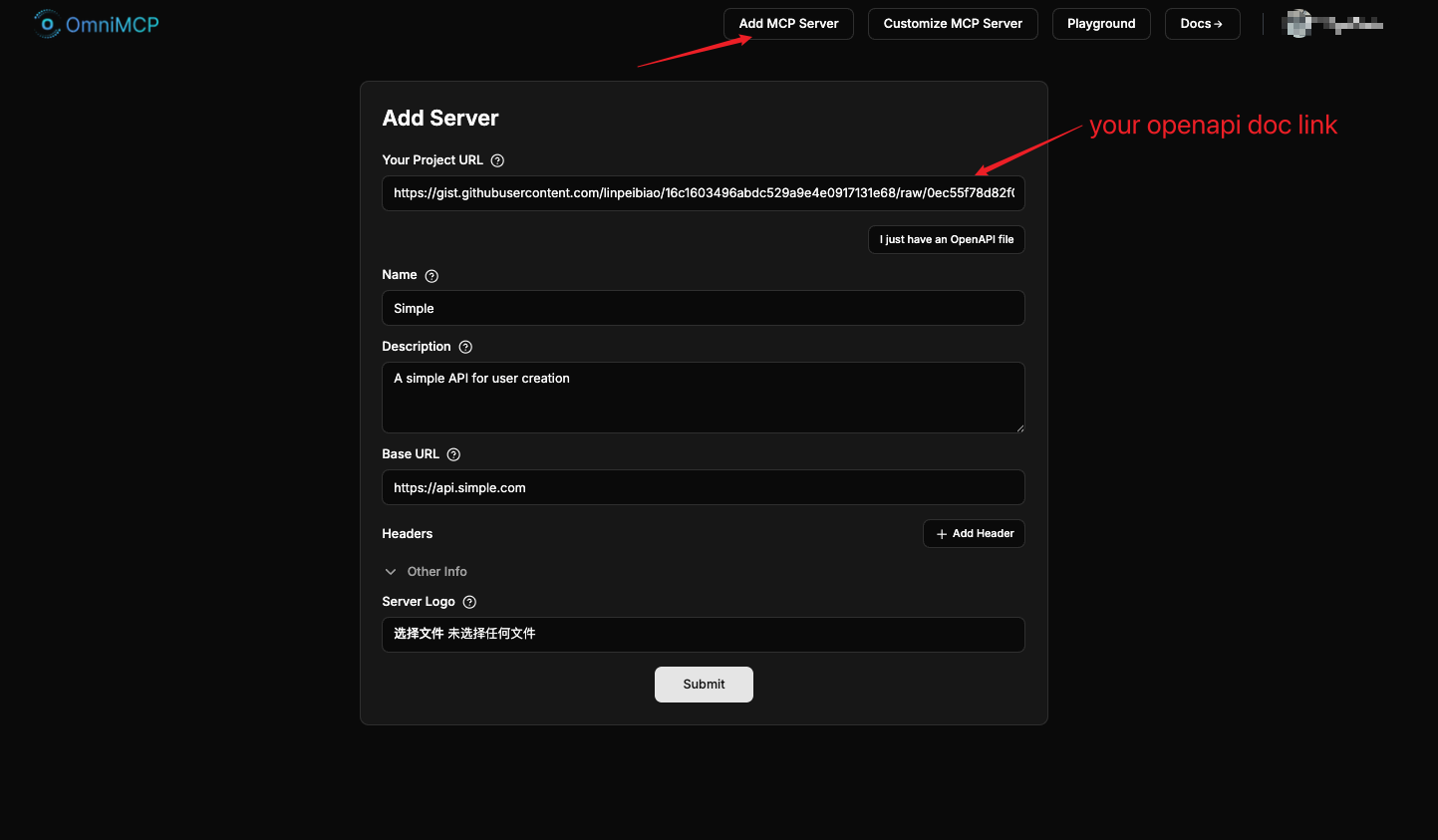Click help icon next to Description label
This screenshot has height=840, width=1438.
click(x=465, y=347)
